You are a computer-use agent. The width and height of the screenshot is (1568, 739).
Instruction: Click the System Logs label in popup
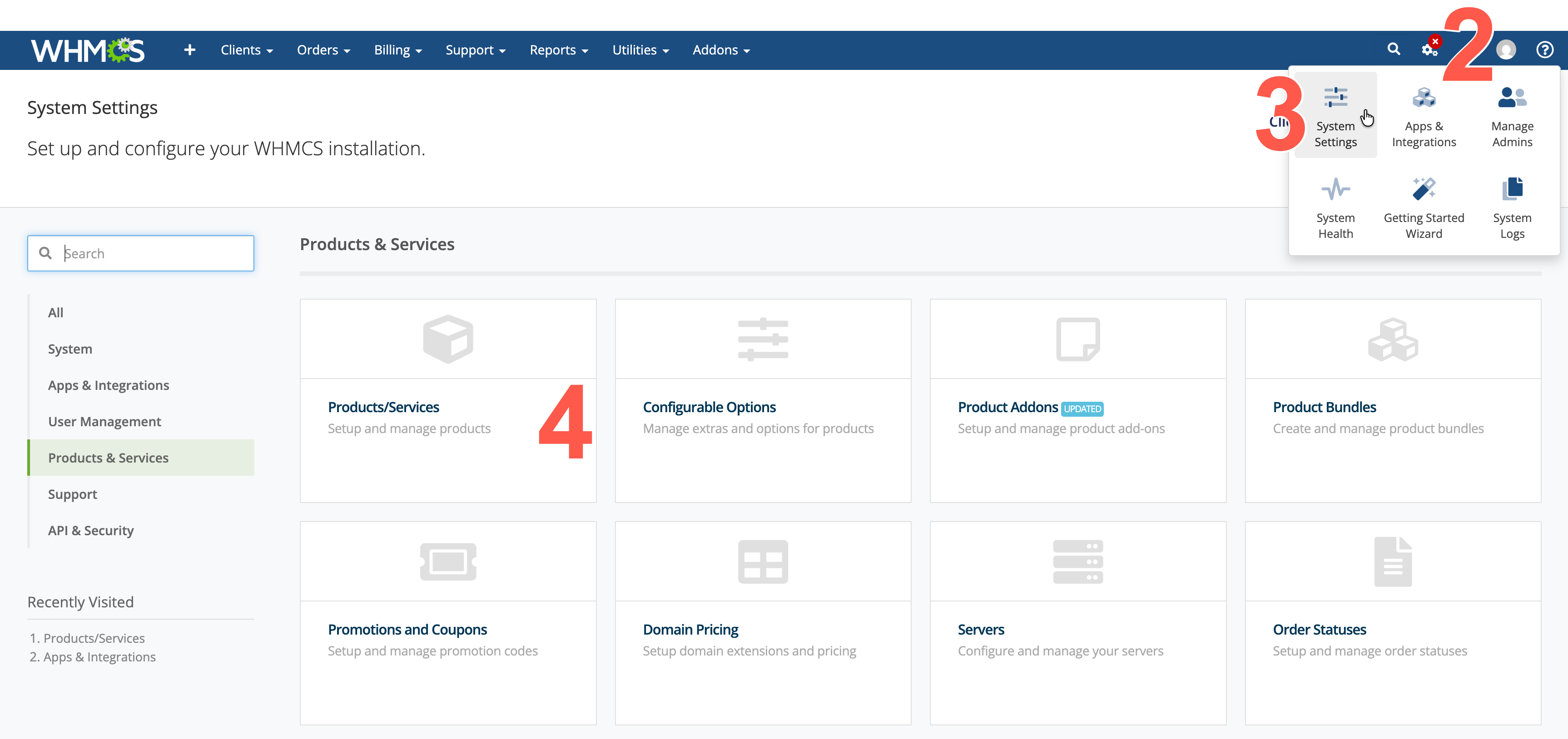tap(1512, 226)
